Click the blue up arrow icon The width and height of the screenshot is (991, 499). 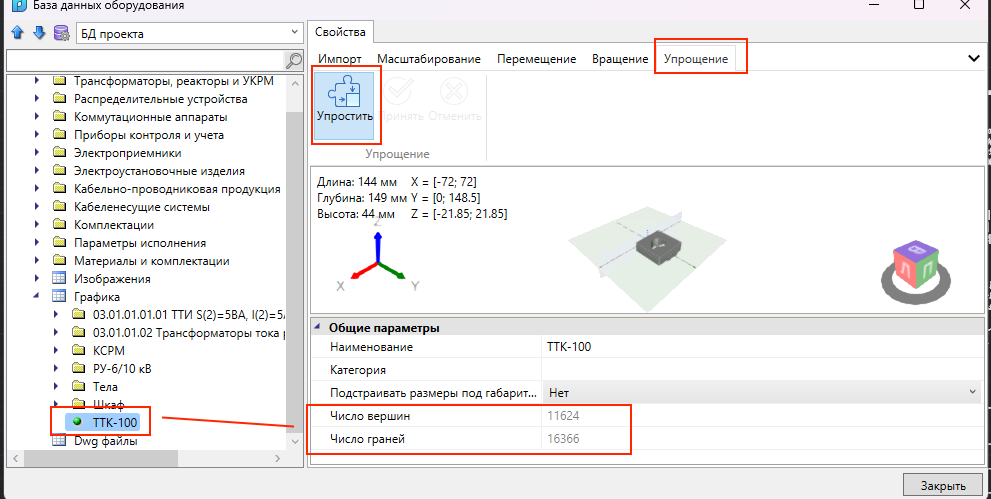[x=16, y=34]
